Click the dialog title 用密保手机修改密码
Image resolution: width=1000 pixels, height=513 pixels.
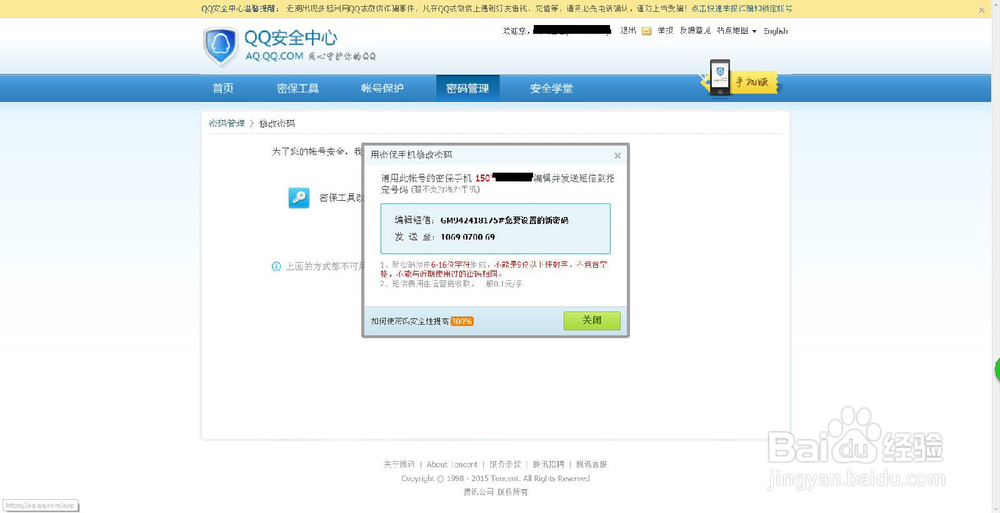(x=412, y=155)
